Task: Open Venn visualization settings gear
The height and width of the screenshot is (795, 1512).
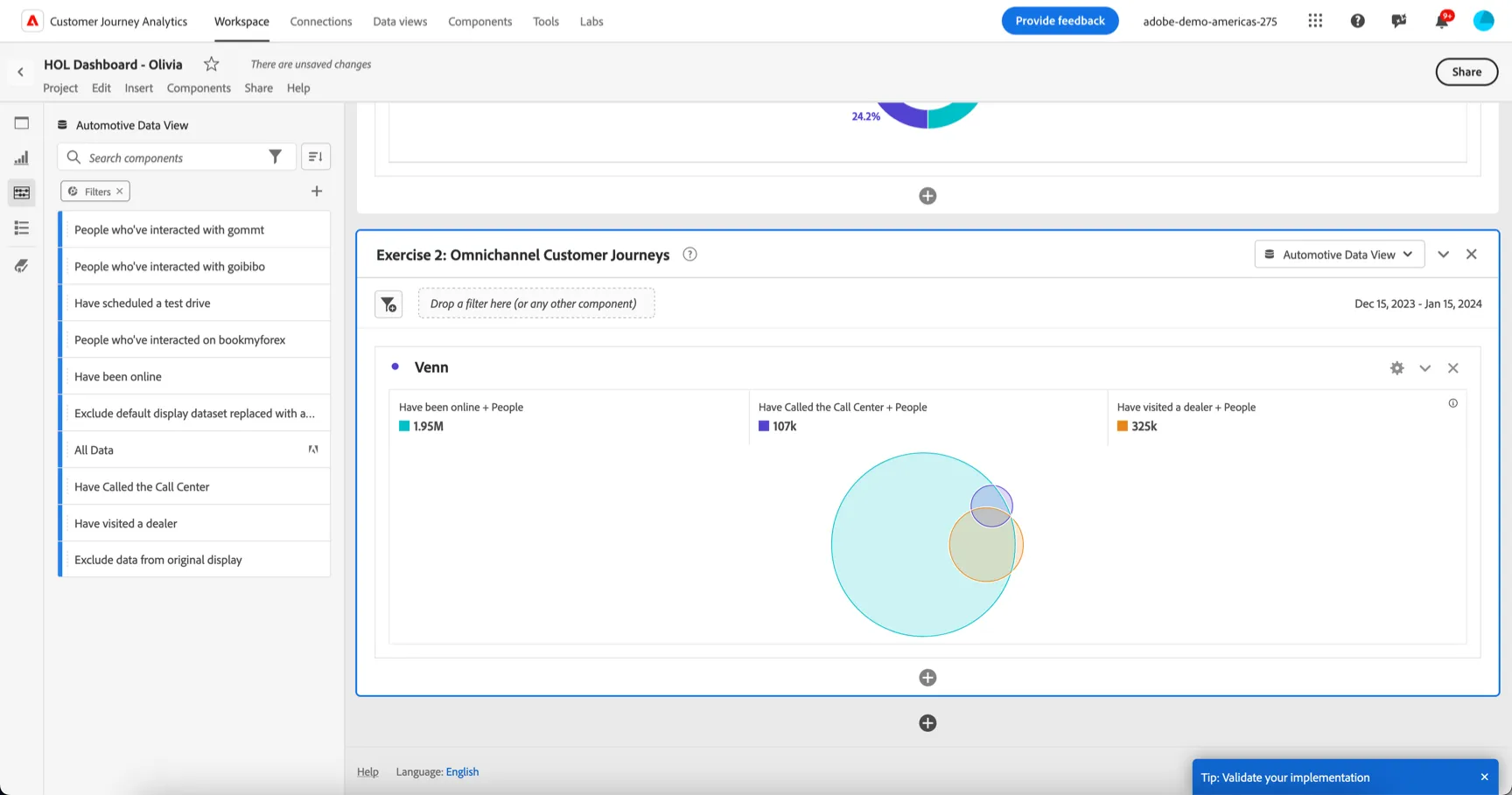Action: [x=1396, y=368]
